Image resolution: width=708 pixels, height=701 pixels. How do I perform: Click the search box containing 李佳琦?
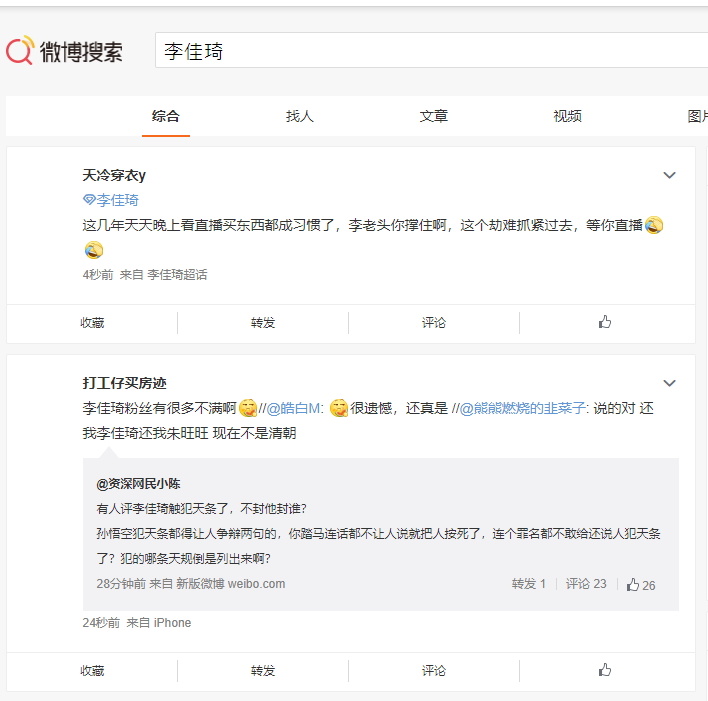431,50
